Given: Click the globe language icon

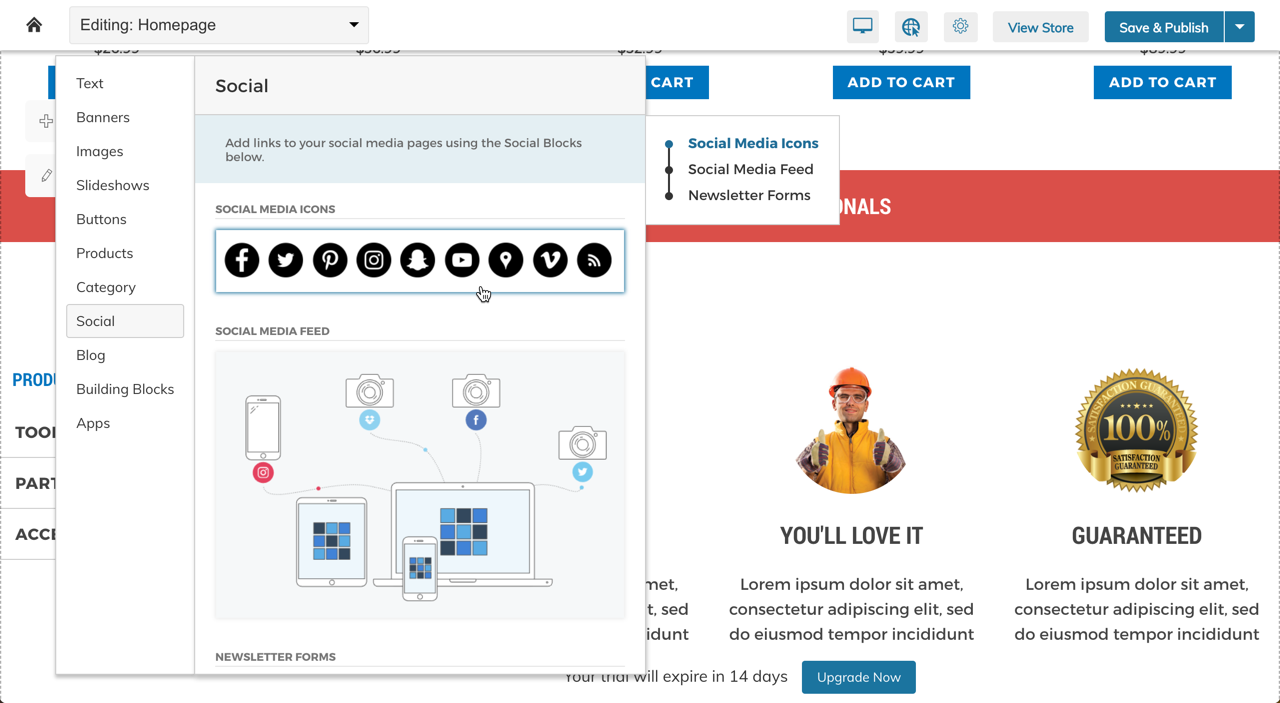Looking at the screenshot, I should pyautogui.click(x=910, y=27).
